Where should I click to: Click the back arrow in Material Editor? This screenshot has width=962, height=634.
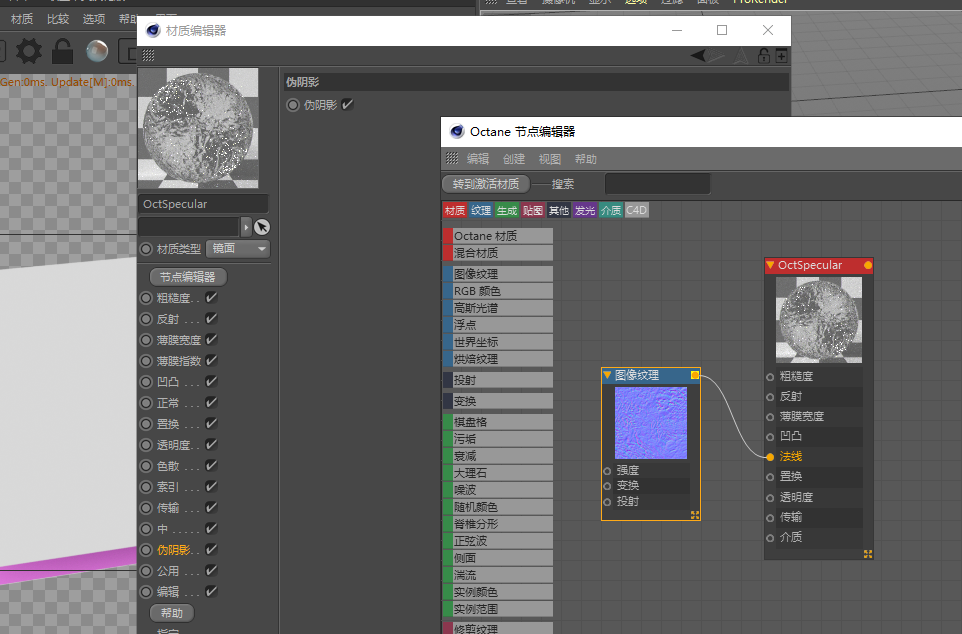click(698, 56)
